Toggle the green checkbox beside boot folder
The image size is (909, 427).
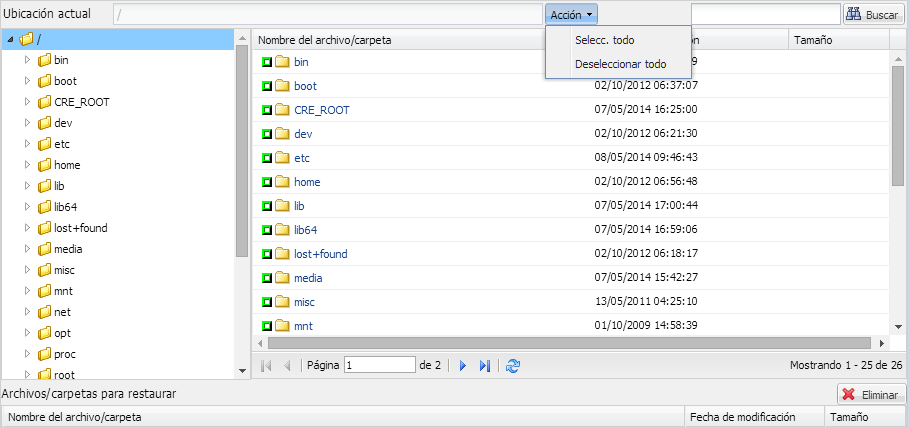point(267,86)
